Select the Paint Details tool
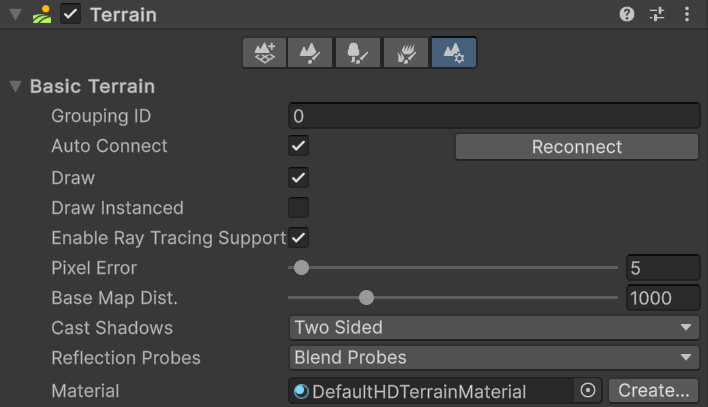708x407 pixels. (406, 53)
